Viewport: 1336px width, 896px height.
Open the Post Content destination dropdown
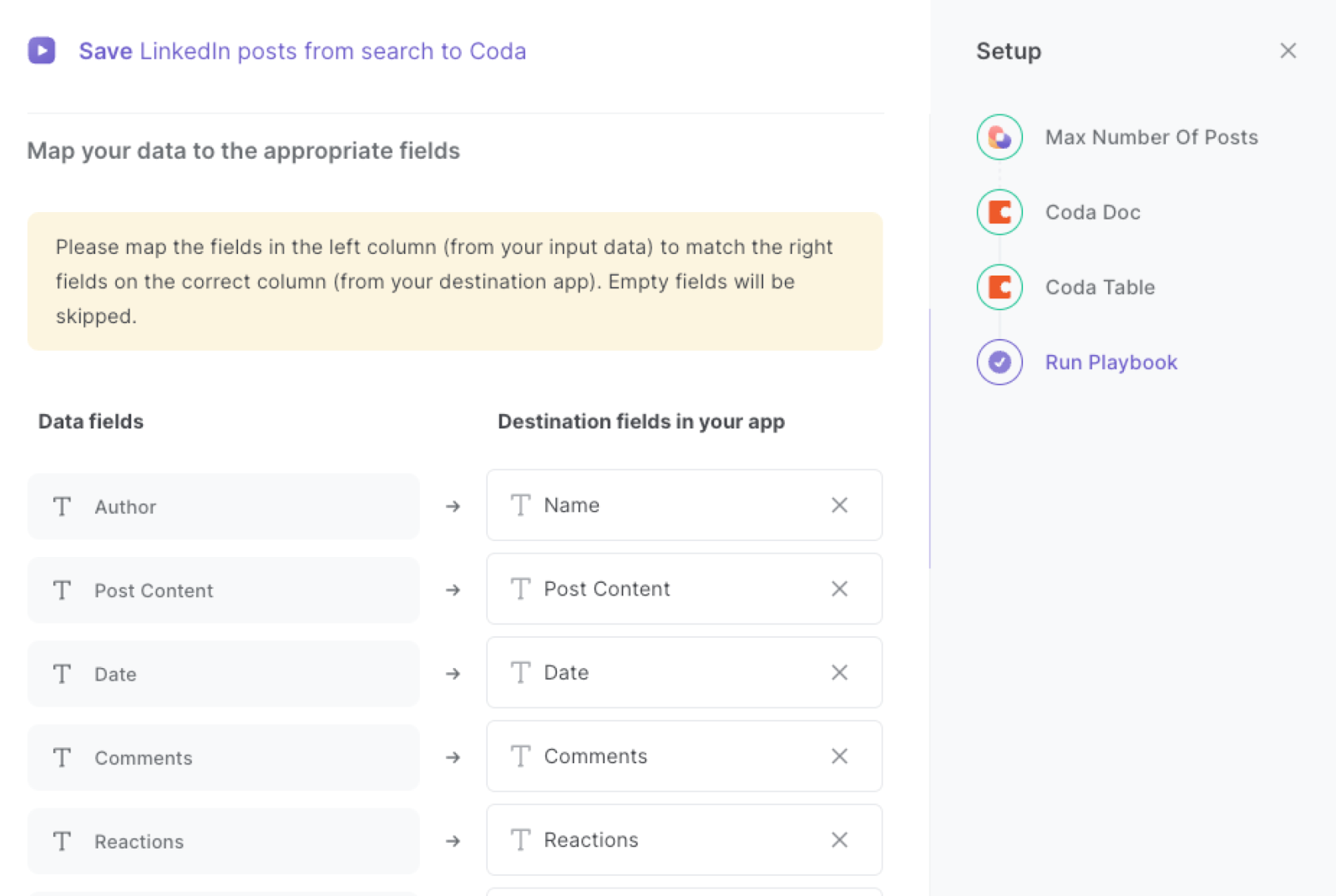pos(684,589)
